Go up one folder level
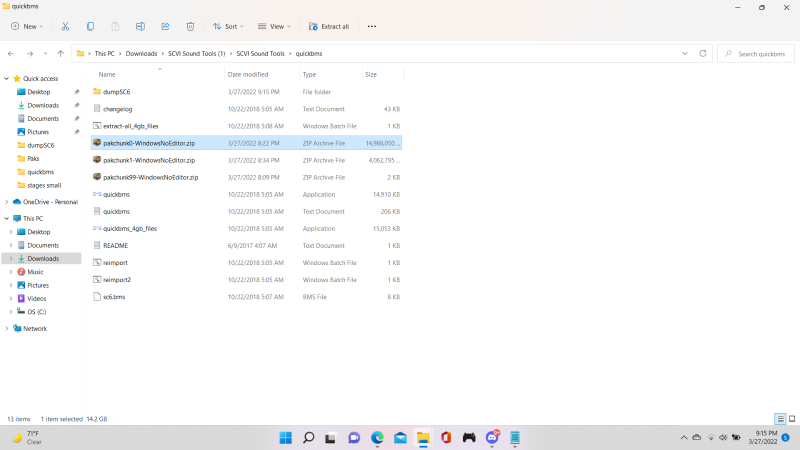 pos(61,54)
